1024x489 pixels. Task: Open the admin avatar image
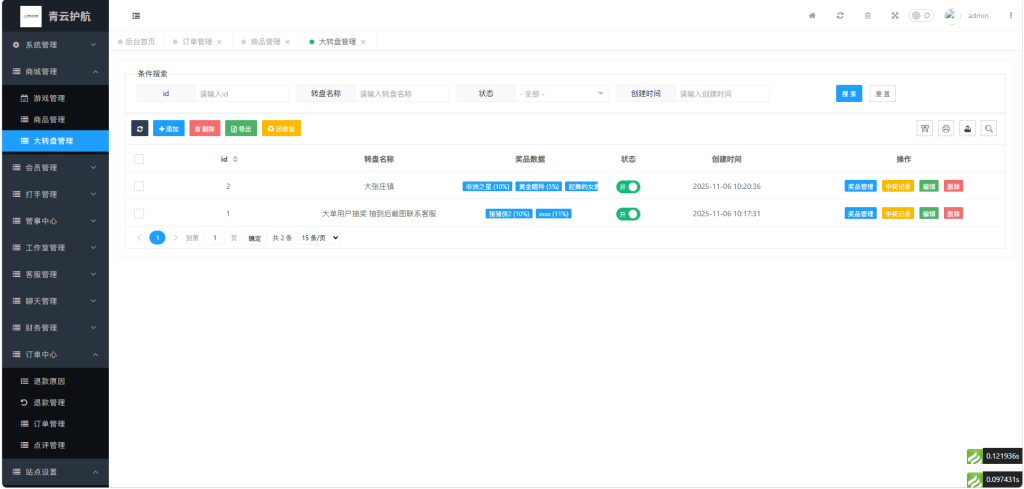coord(951,16)
